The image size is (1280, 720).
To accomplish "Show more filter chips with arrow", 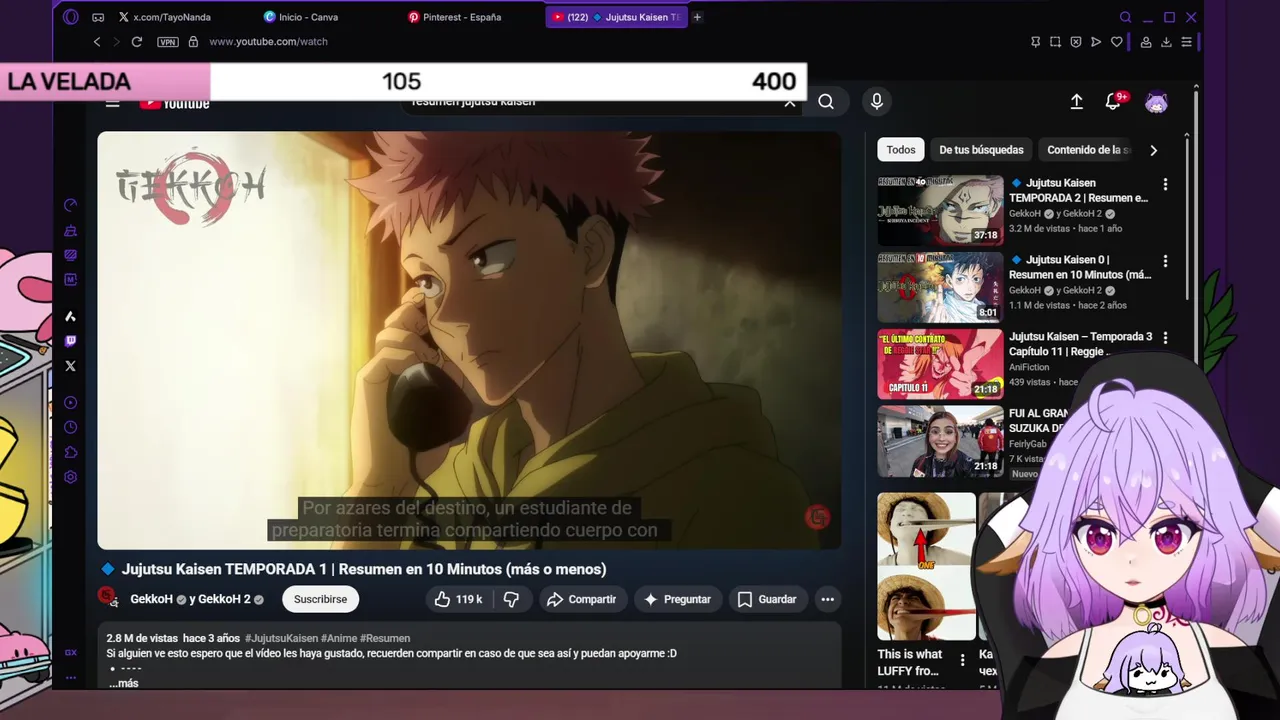I will [1153, 150].
